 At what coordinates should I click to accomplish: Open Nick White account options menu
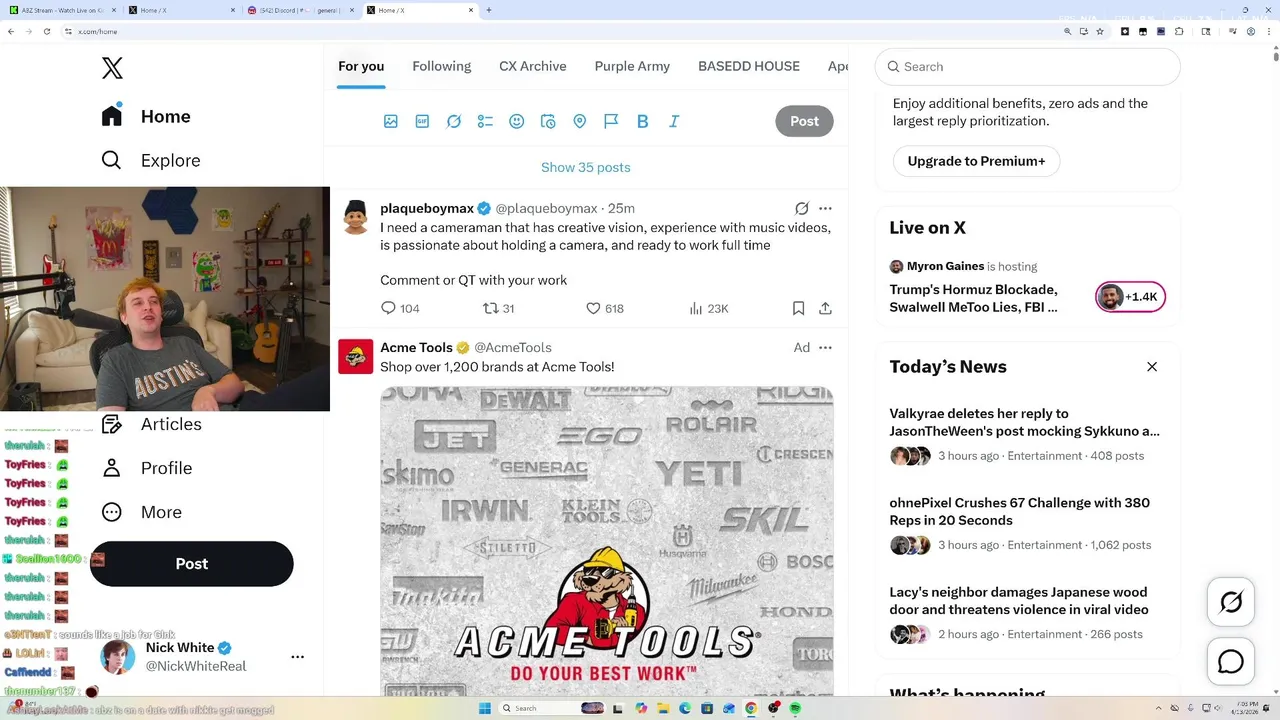point(297,657)
